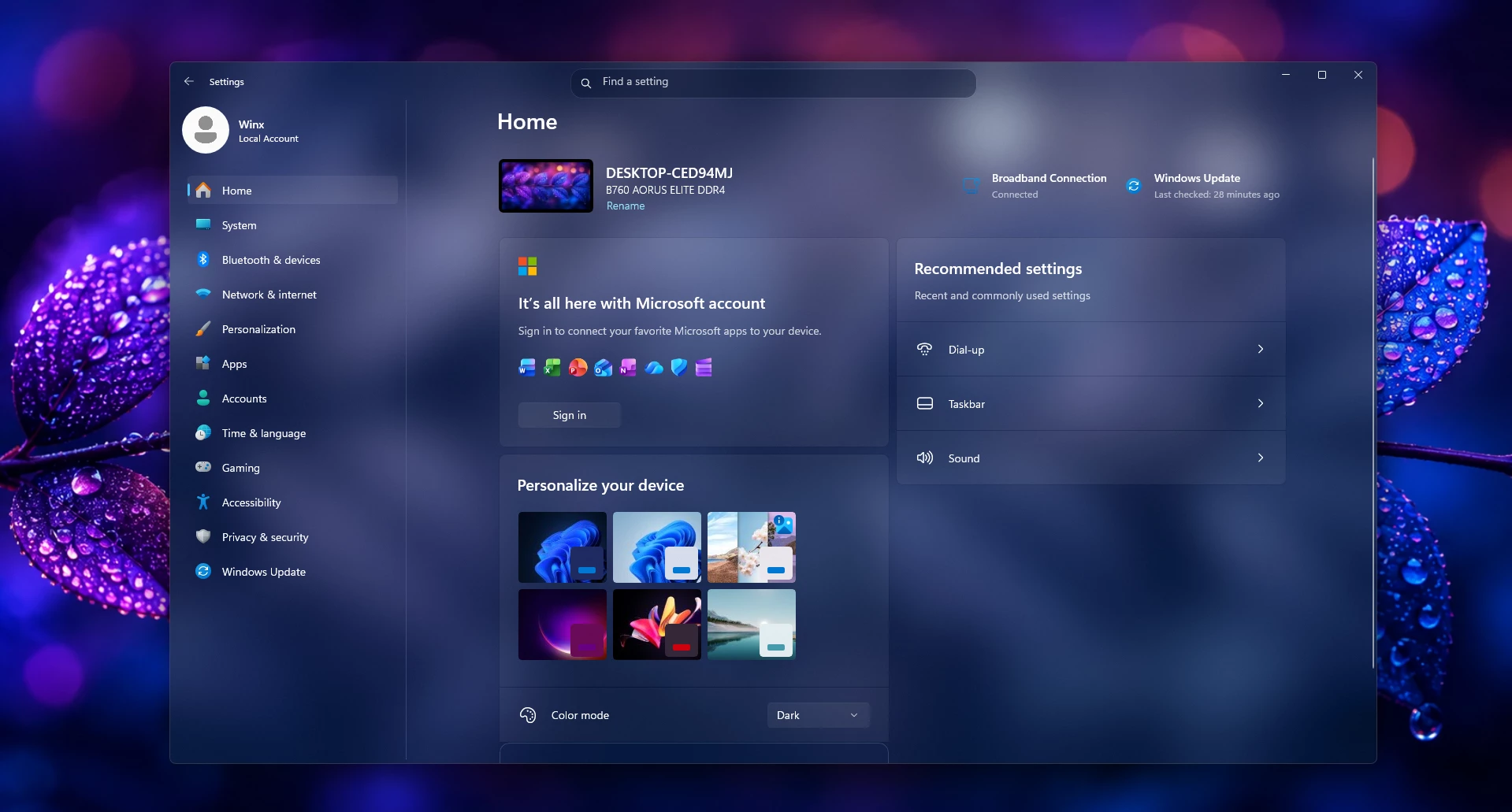The image size is (1512, 812).
Task: Click in the Find a setting search field
Action: (774, 83)
